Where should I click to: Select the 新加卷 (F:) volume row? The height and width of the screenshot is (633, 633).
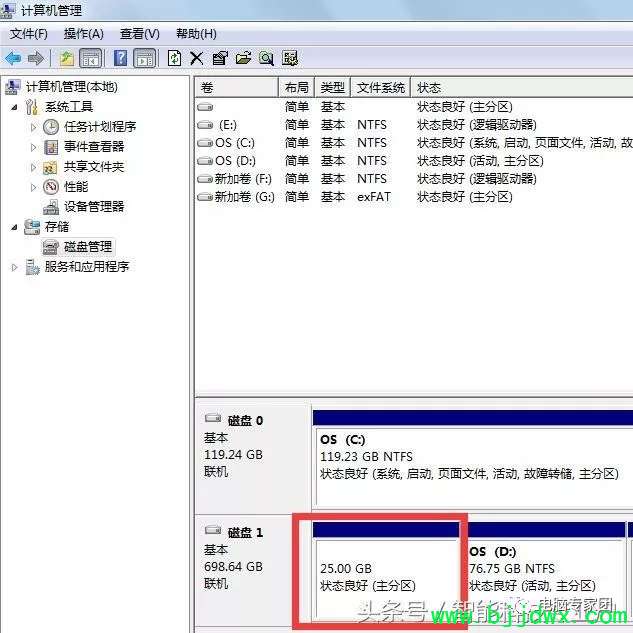pos(414,178)
